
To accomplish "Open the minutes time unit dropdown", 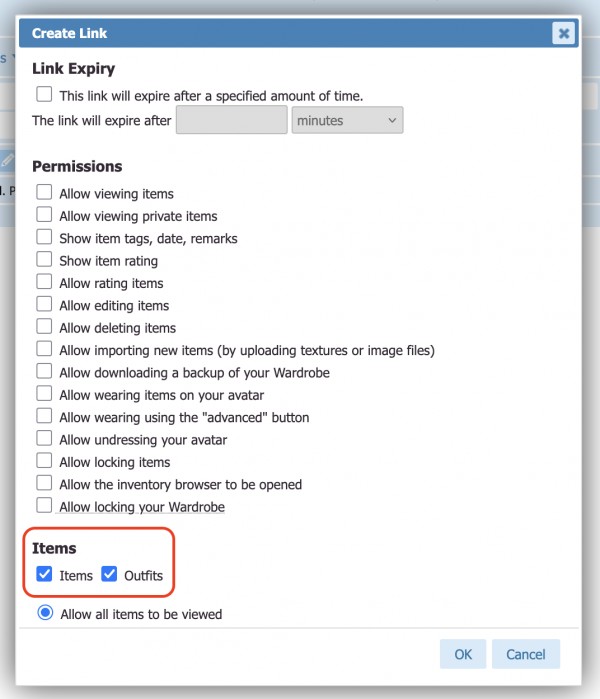I will (347, 121).
